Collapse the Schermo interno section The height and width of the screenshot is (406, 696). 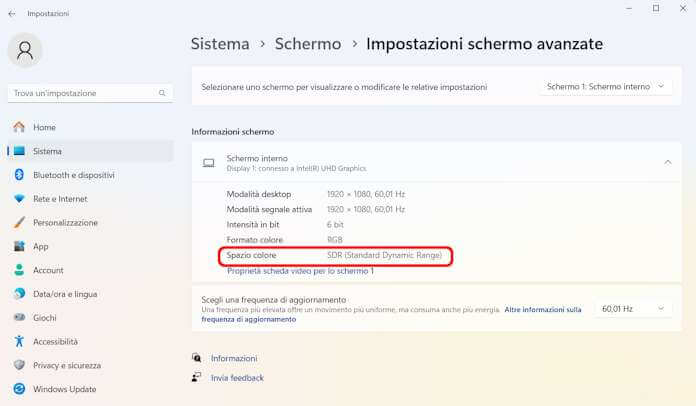[667, 162]
